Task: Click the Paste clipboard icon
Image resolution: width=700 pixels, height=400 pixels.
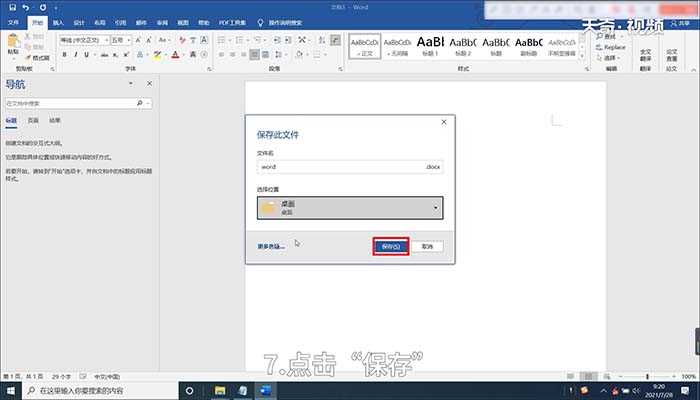Action: (13, 44)
